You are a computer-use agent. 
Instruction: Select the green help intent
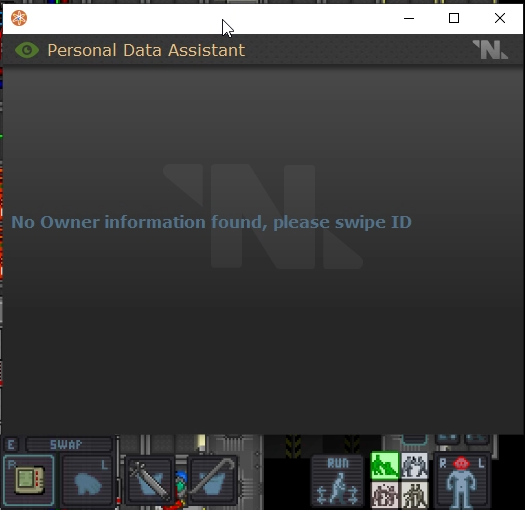click(385, 465)
